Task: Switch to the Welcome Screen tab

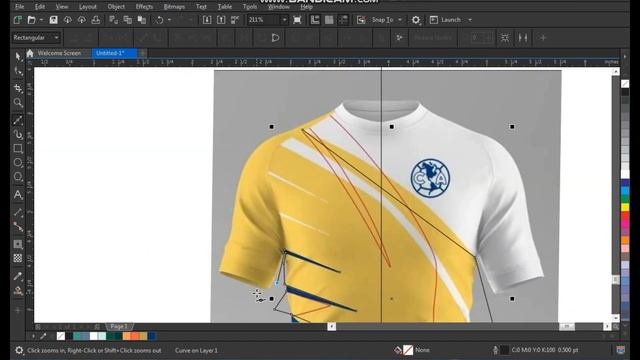Action: click(x=59, y=53)
